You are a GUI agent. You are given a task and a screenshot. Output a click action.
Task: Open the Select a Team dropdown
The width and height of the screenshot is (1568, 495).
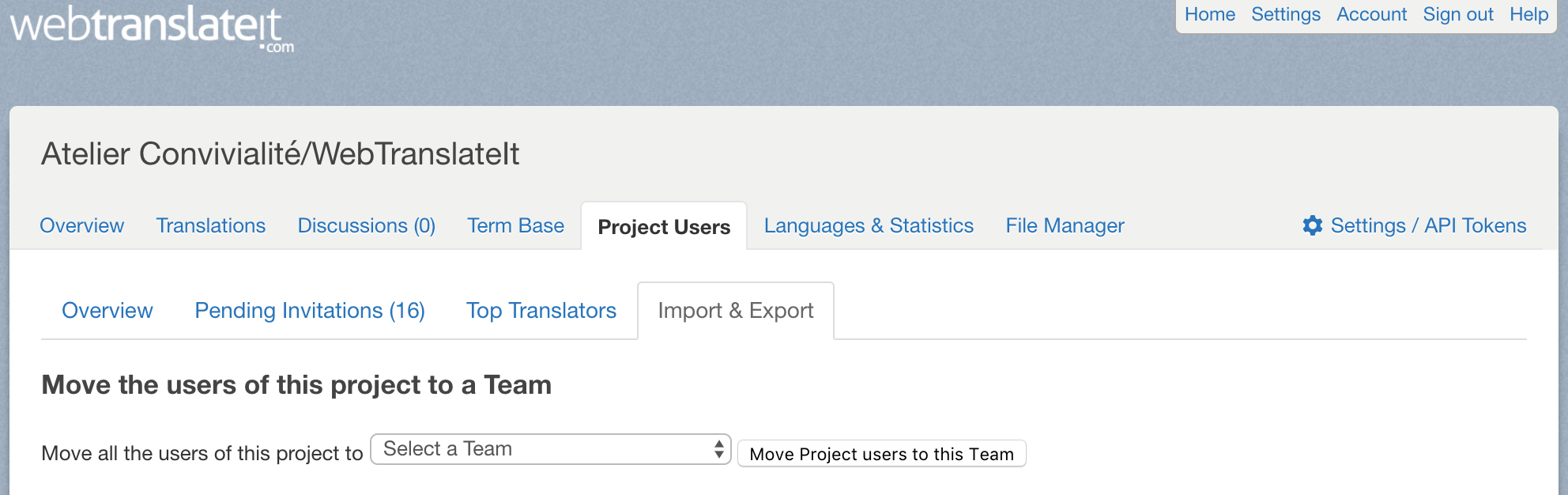click(x=550, y=449)
